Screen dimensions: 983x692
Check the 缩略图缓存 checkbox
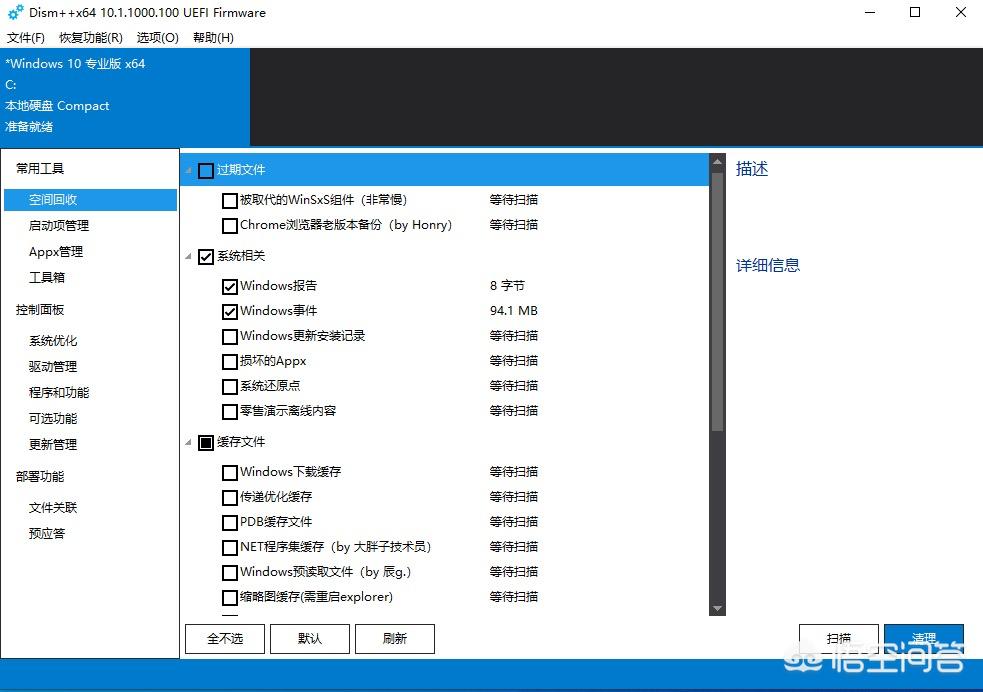point(229,597)
